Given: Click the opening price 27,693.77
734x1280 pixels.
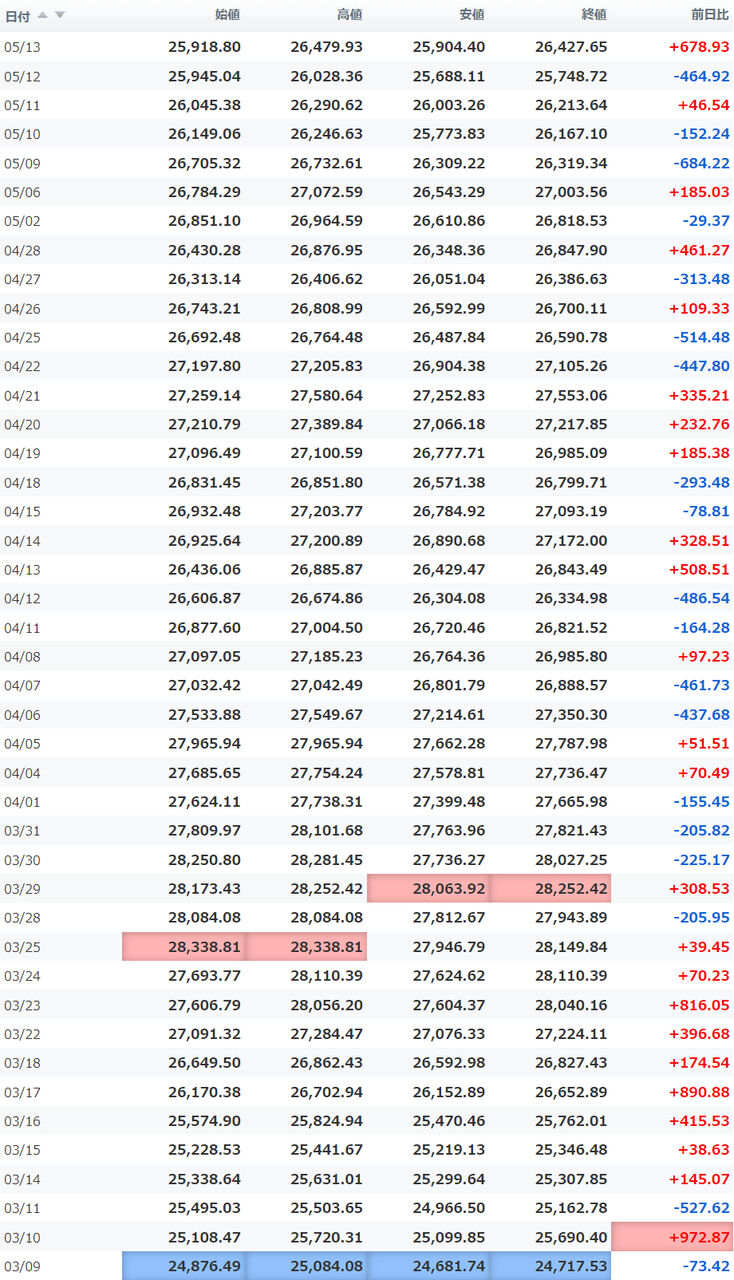Looking at the screenshot, I should 204,975.
